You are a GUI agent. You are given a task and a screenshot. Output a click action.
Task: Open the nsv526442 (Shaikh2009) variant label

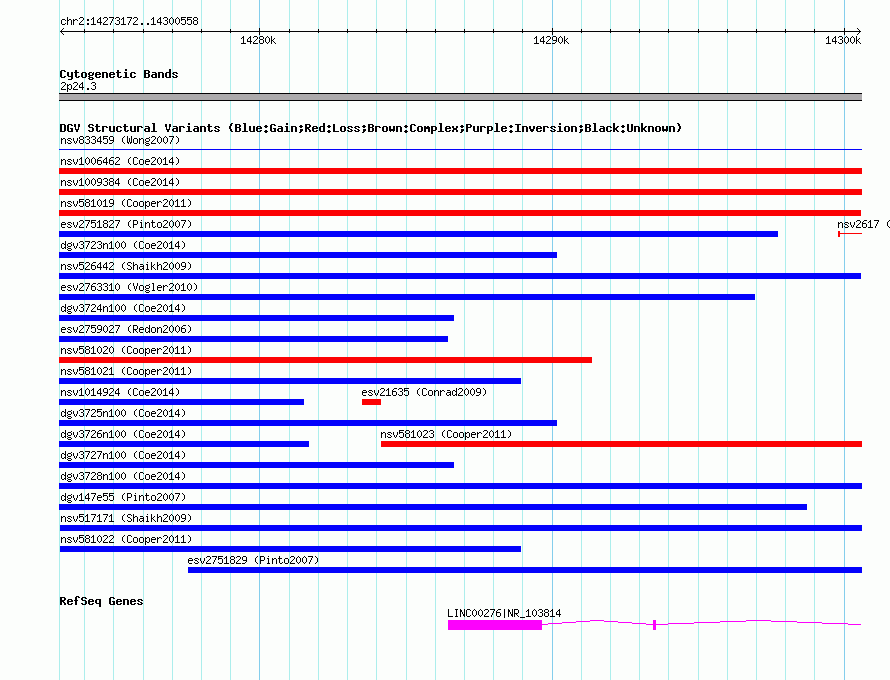tap(126, 266)
